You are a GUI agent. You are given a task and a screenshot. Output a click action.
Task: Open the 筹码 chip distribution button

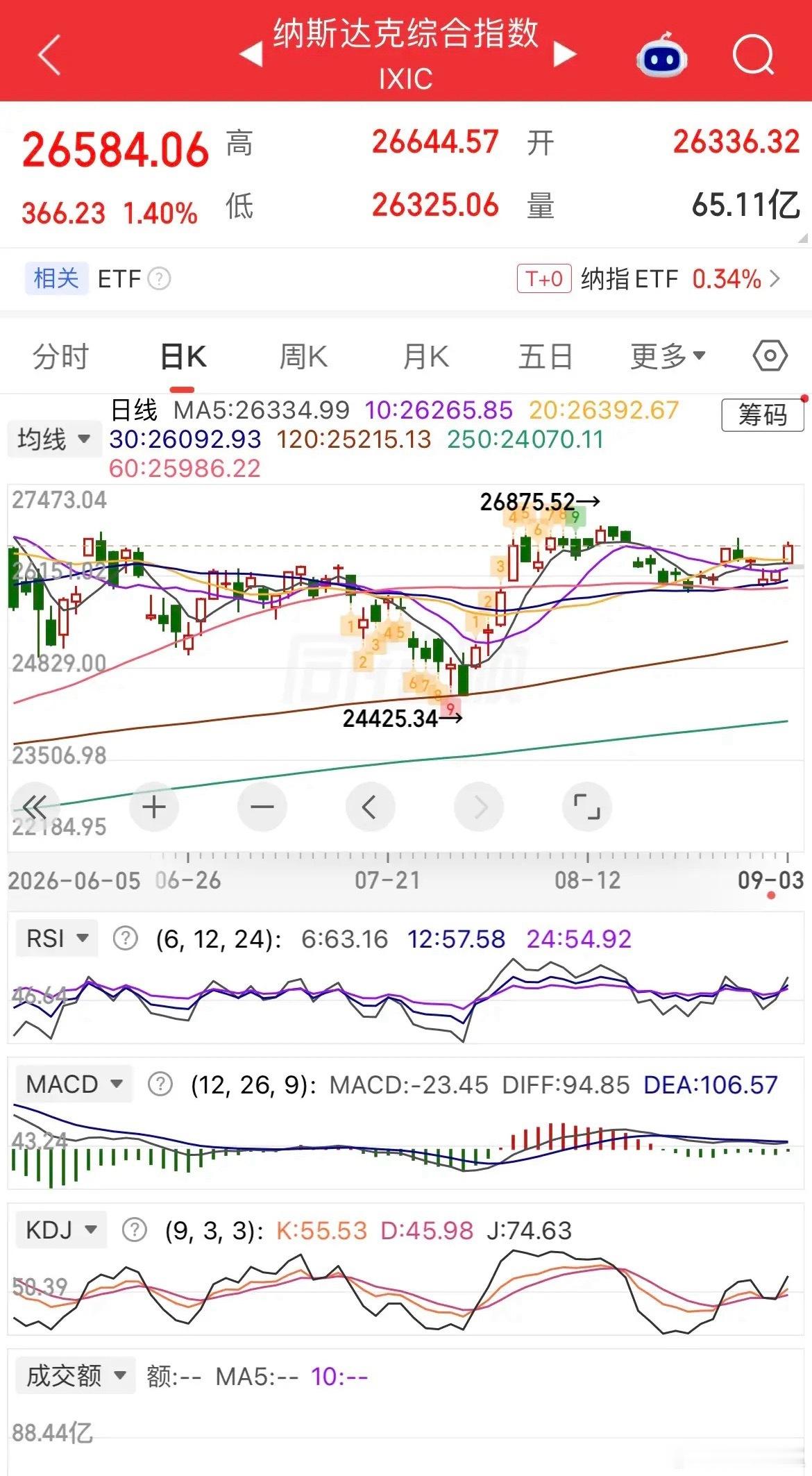click(x=762, y=415)
